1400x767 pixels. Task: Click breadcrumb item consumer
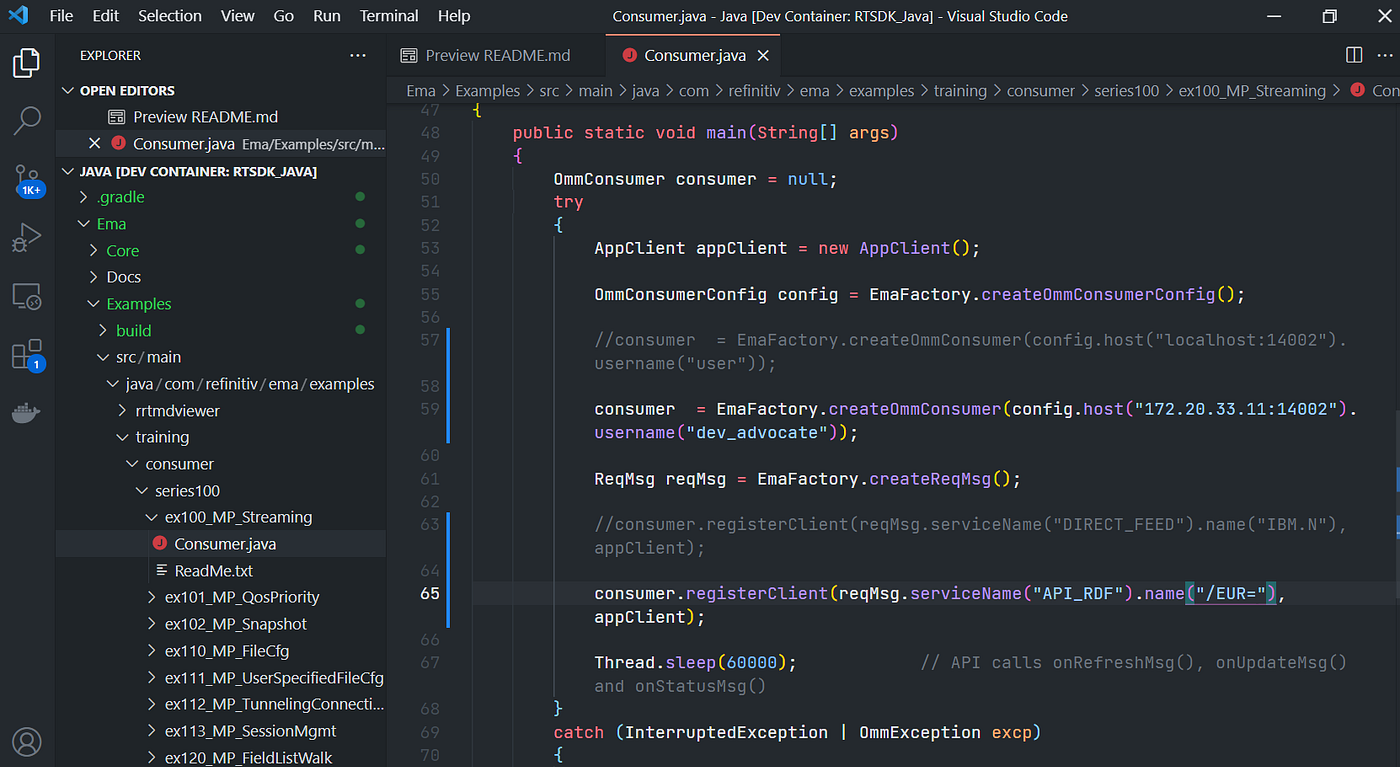pos(1041,91)
